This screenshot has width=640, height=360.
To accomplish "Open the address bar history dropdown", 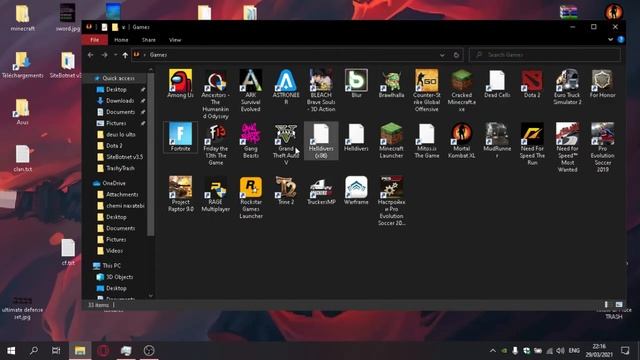I will (442, 55).
